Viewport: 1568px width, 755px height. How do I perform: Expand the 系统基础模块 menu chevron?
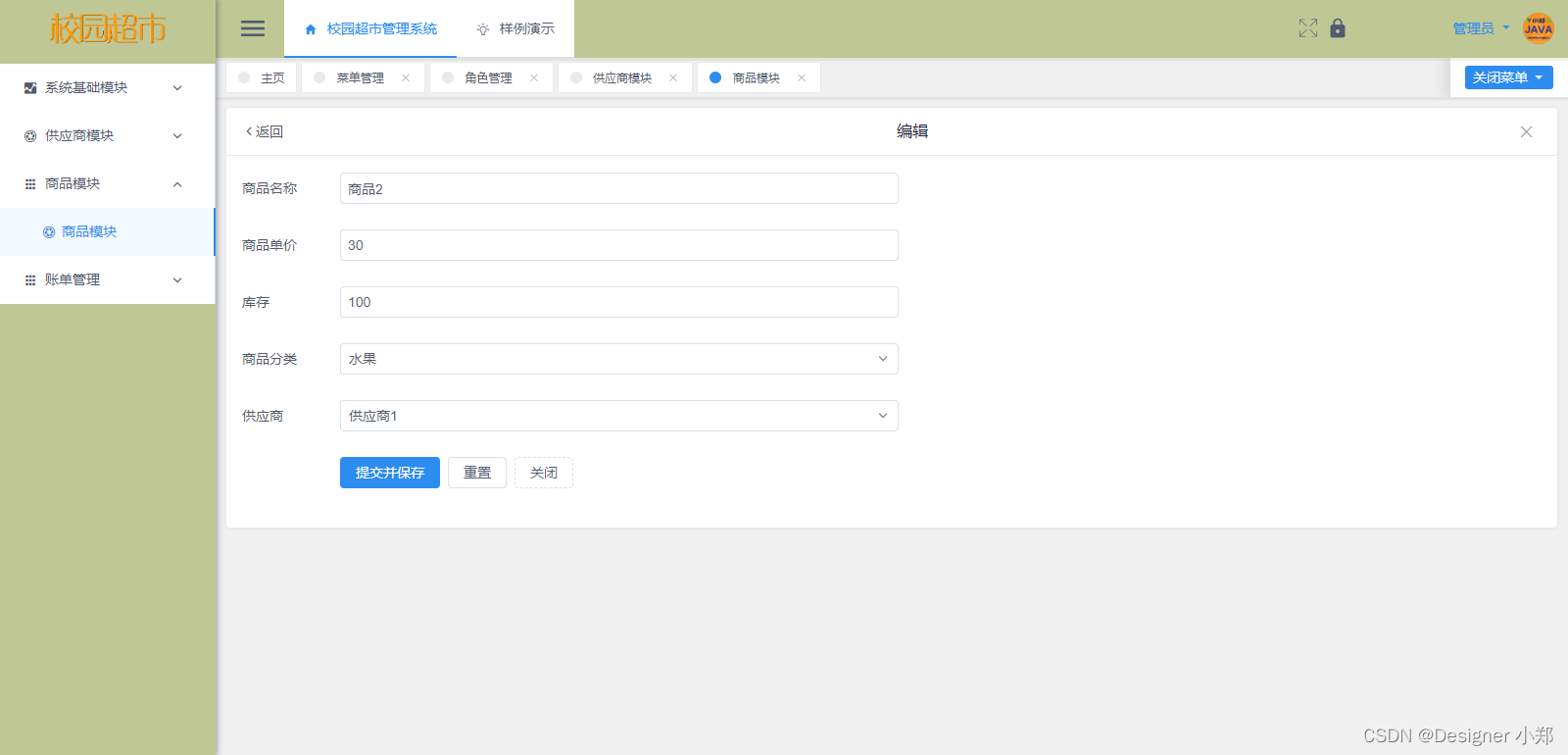(177, 88)
